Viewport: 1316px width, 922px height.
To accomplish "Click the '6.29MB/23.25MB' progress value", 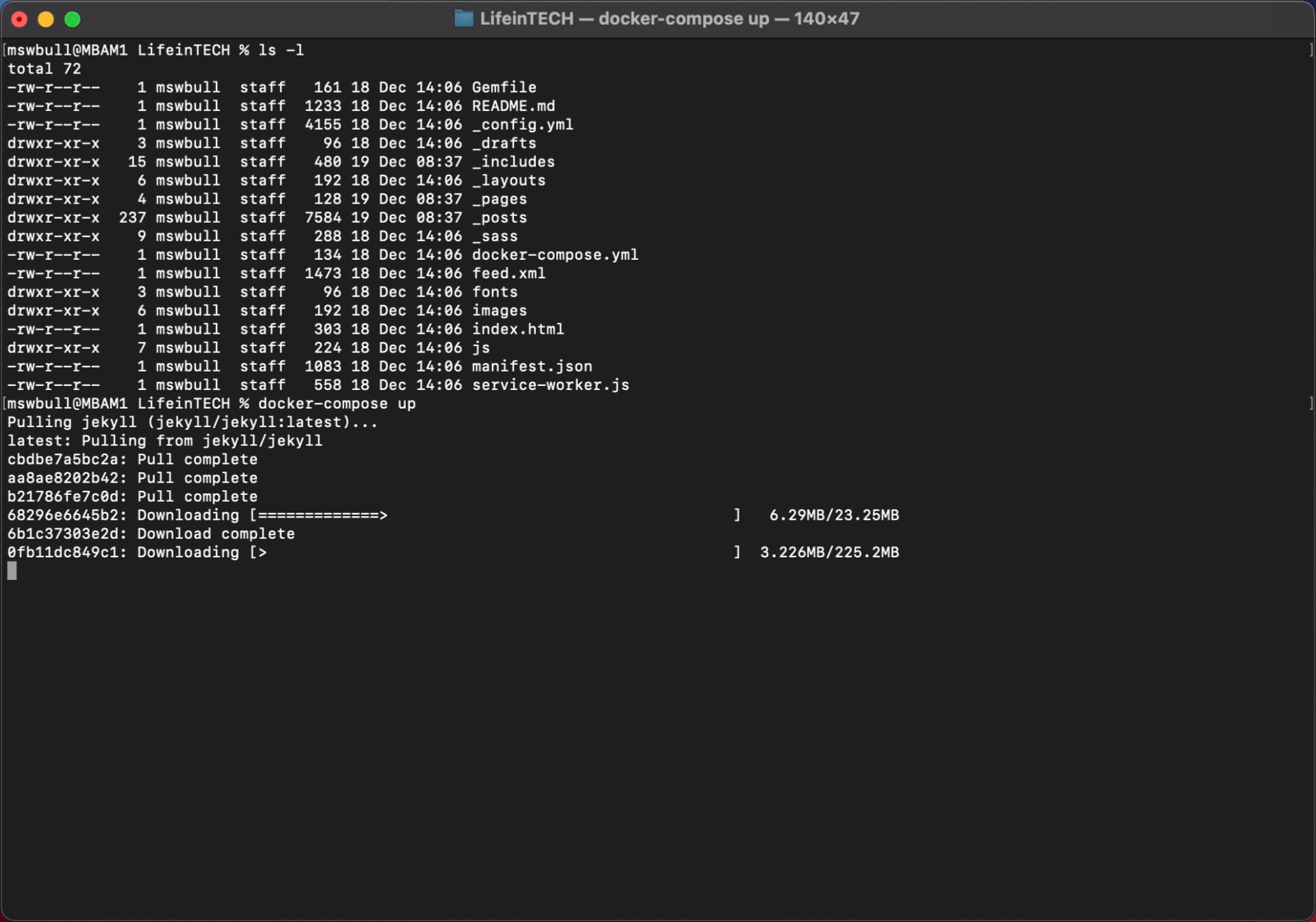I will pyautogui.click(x=834, y=515).
